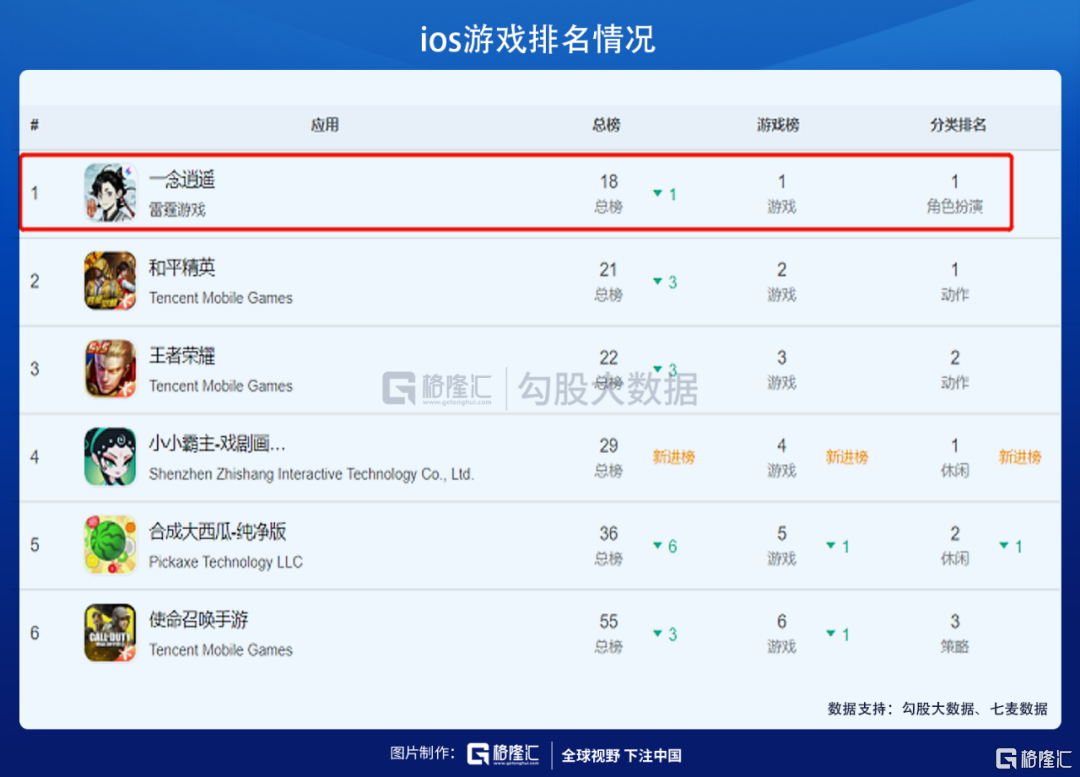Click the 图片制作 label in footer
The image size is (1080, 777).
422,753
